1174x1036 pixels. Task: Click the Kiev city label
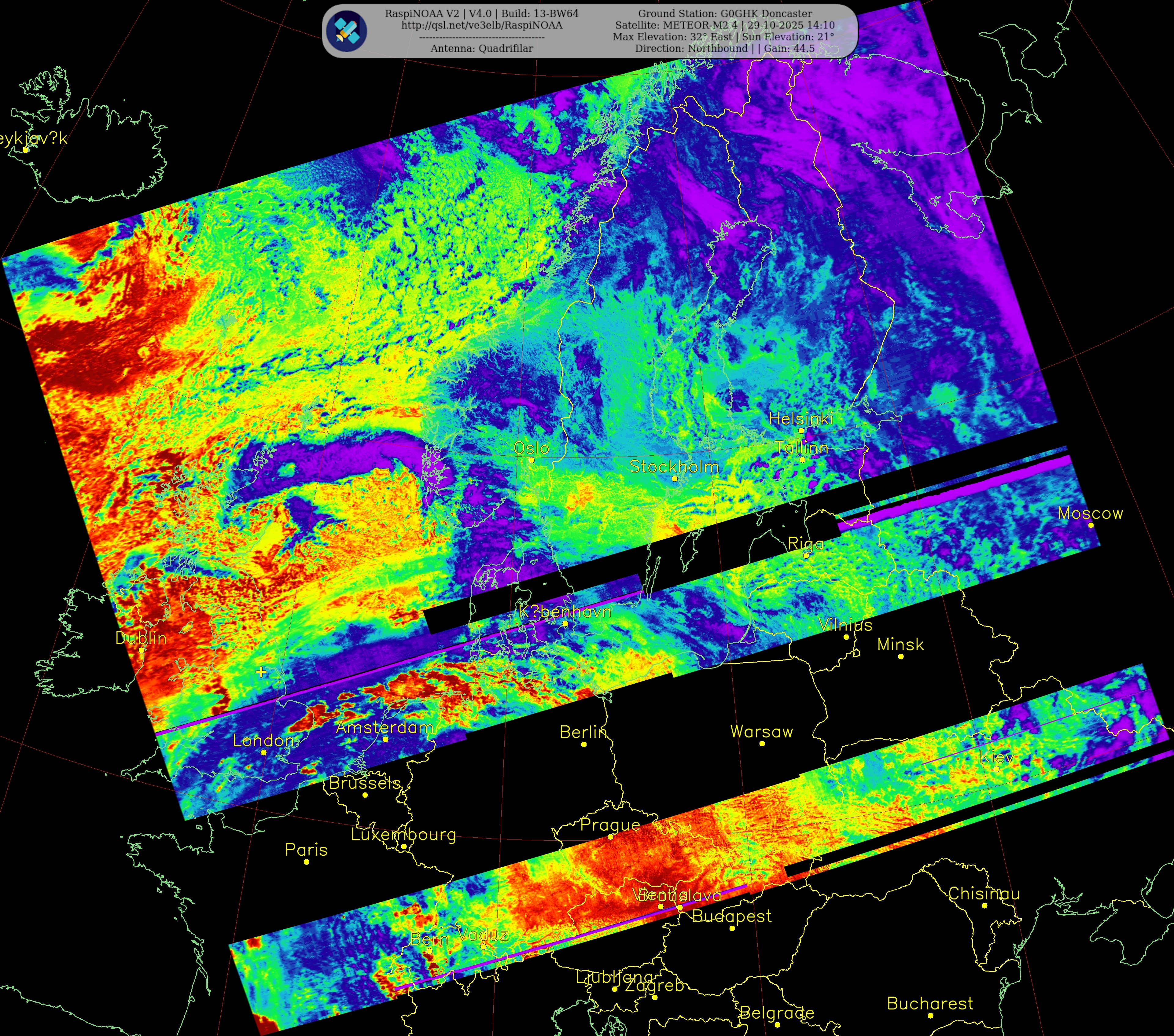tap(996, 756)
